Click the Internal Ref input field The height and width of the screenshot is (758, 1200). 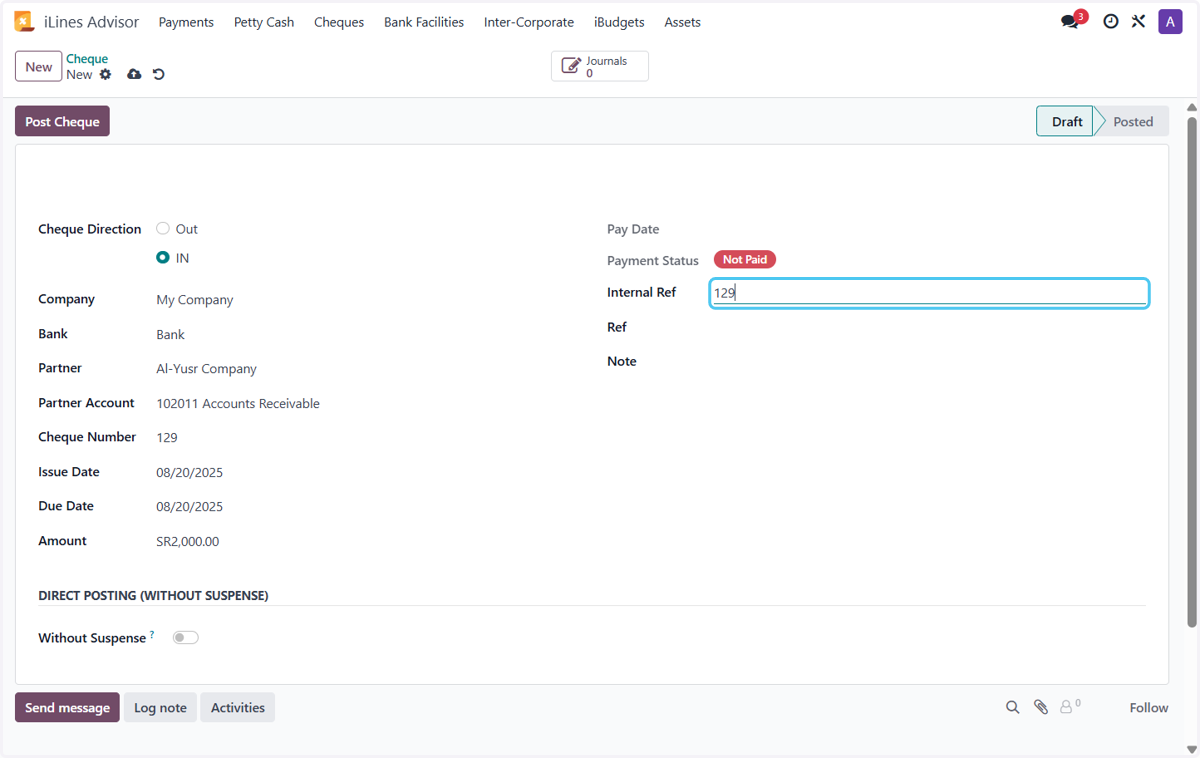point(929,293)
